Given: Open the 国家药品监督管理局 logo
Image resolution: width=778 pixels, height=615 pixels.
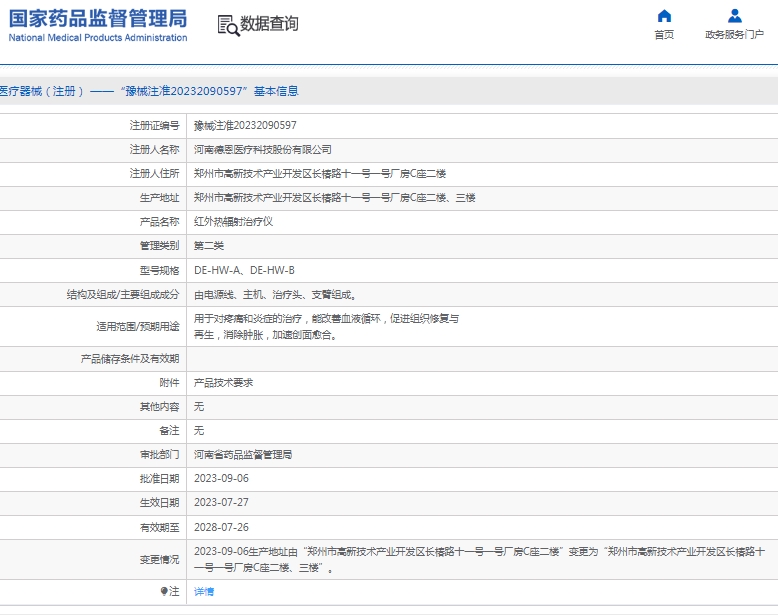Looking at the screenshot, I should [98, 25].
